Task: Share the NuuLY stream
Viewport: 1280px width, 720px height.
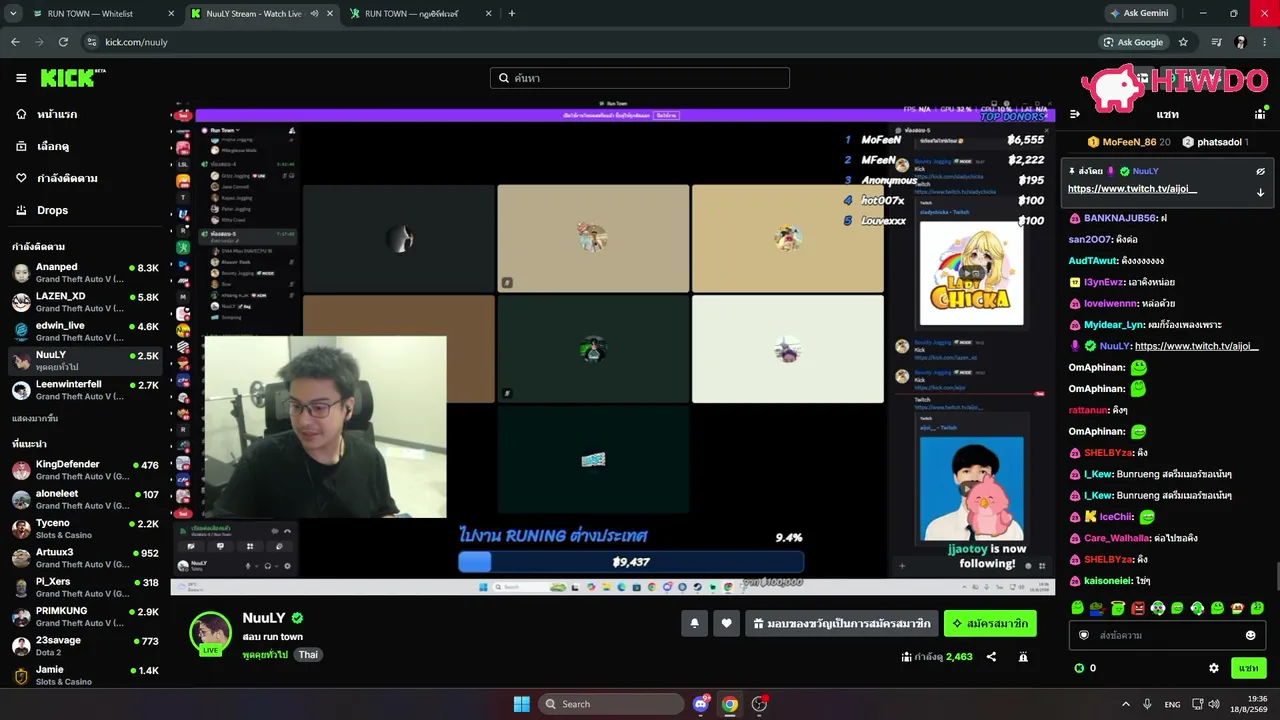Action: (991, 657)
